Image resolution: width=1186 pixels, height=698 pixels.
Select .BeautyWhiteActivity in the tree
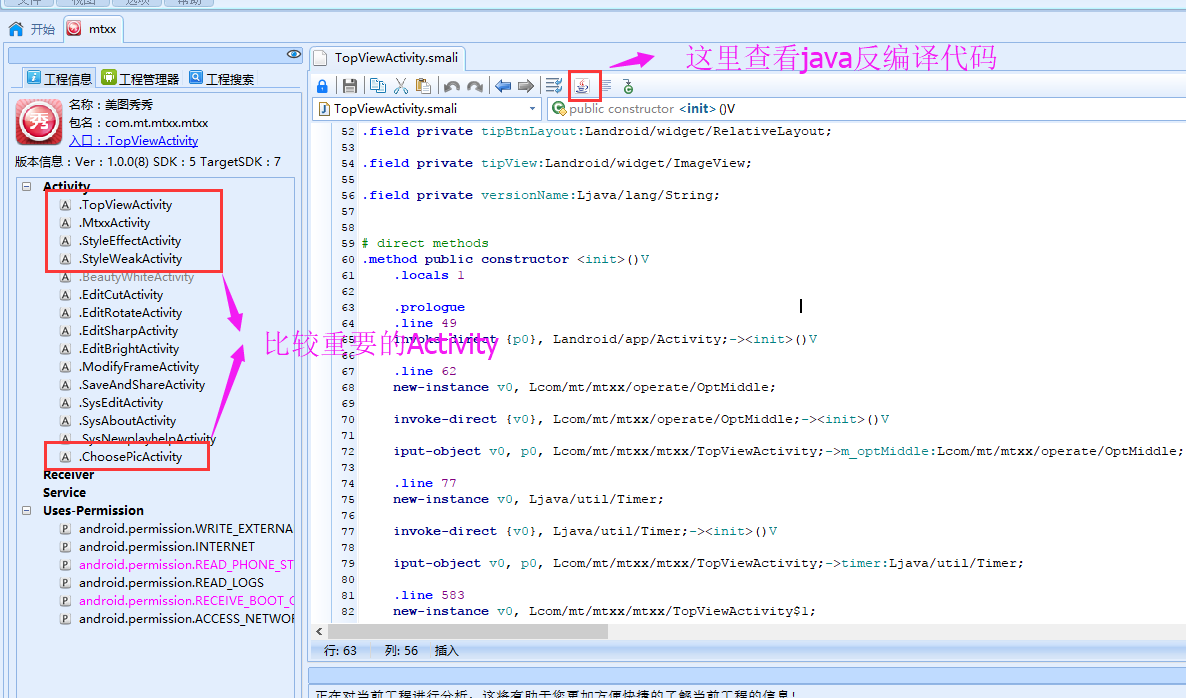tap(136, 278)
